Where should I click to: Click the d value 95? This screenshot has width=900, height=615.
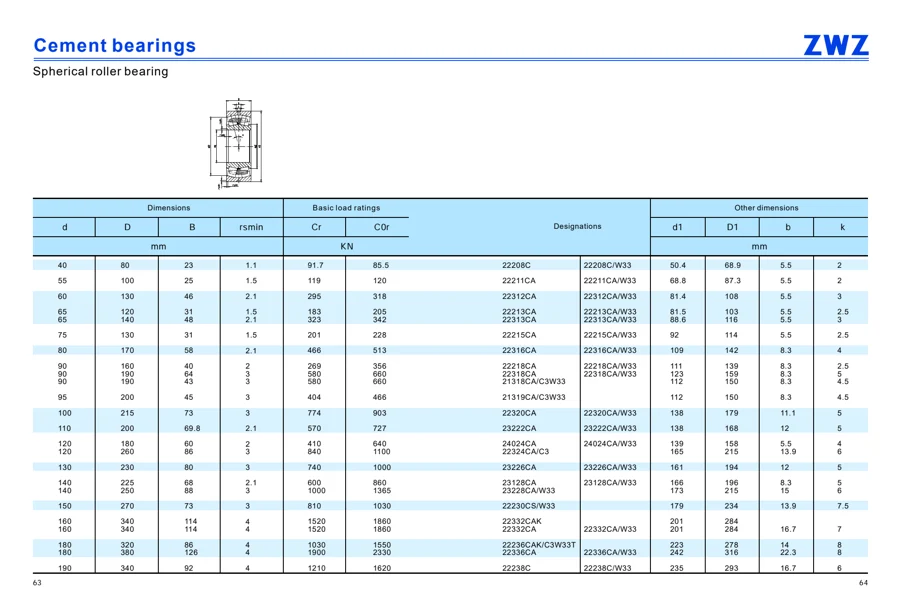click(x=62, y=397)
